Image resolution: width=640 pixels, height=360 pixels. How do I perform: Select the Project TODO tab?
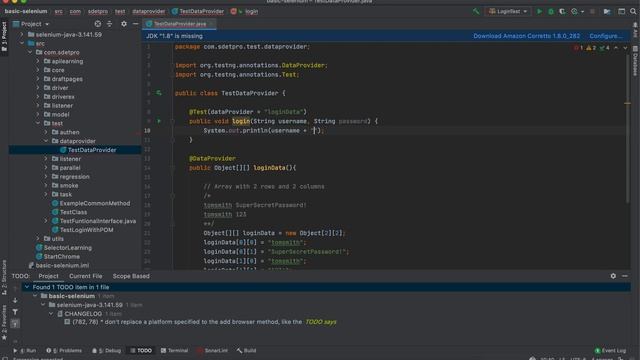pyautogui.click(x=48, y=276)
